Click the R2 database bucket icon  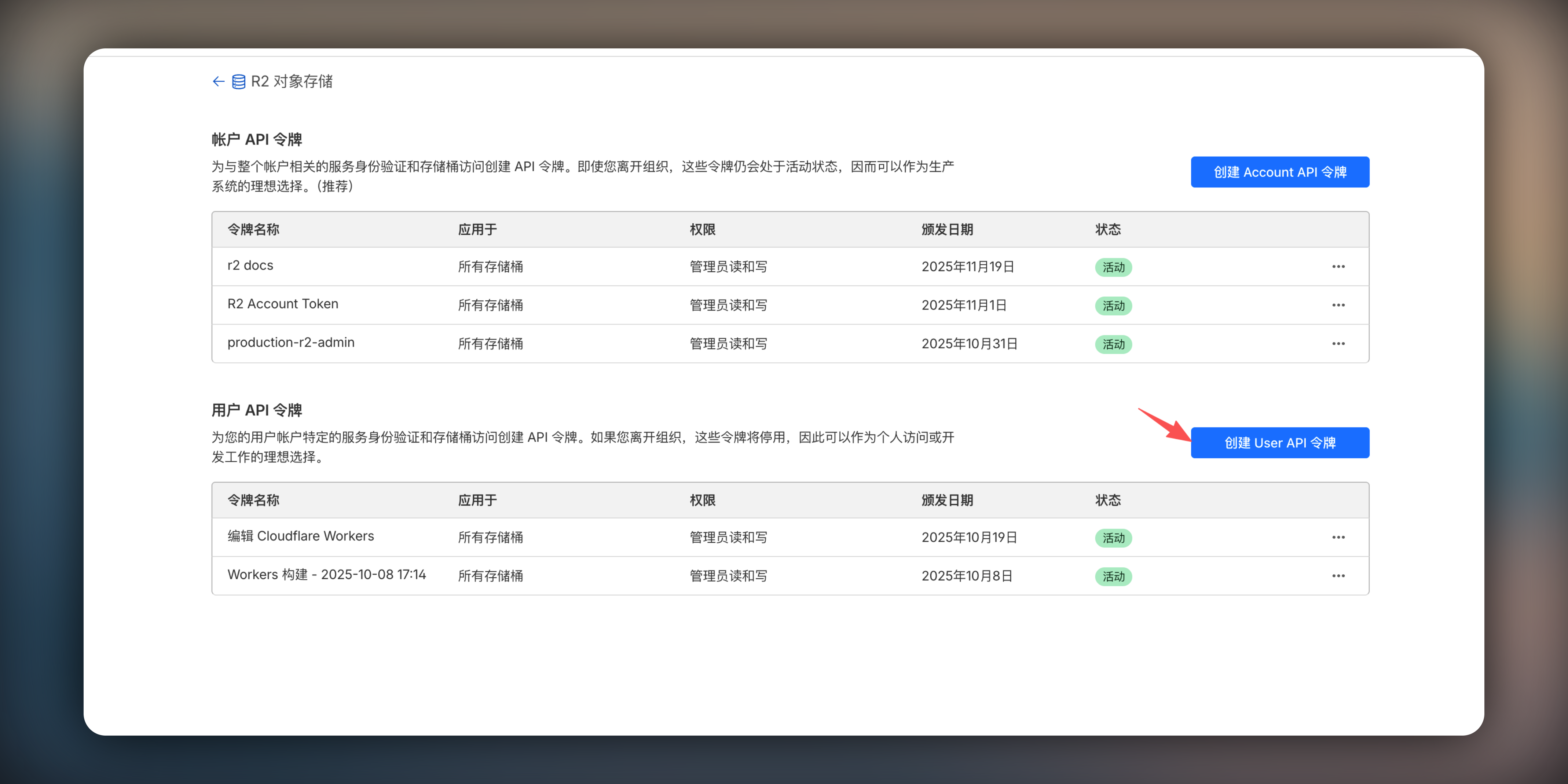(239, 81)
